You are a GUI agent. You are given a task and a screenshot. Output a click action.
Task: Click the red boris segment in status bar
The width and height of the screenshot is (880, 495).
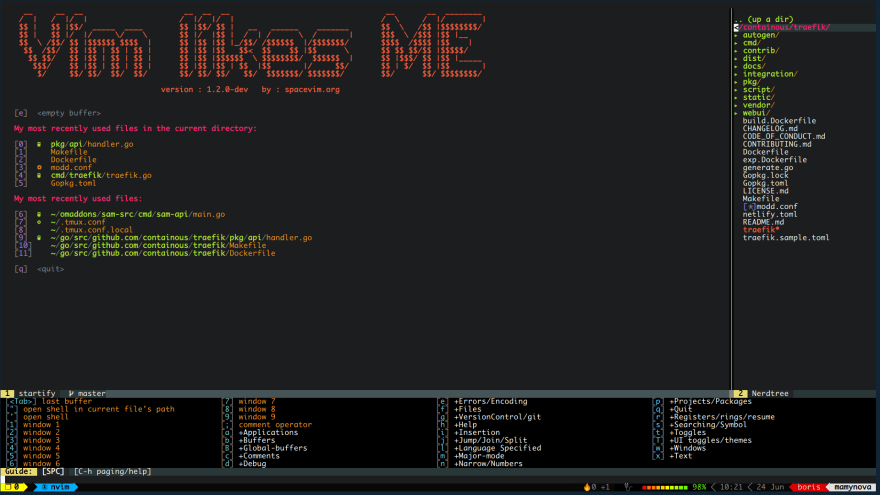[809, 487]
